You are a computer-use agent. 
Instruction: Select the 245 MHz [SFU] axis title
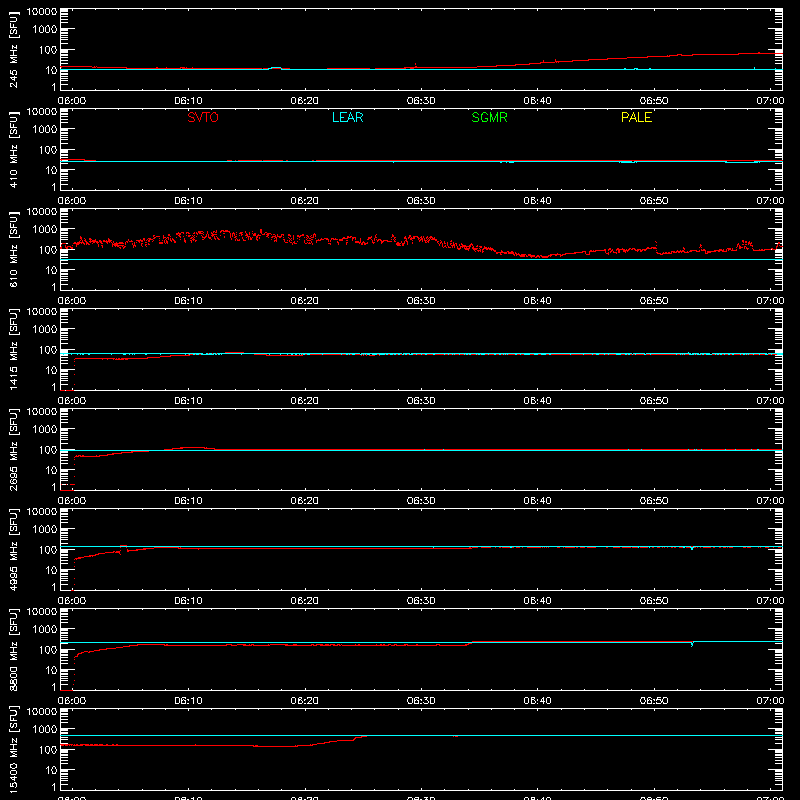coord(14,49)
